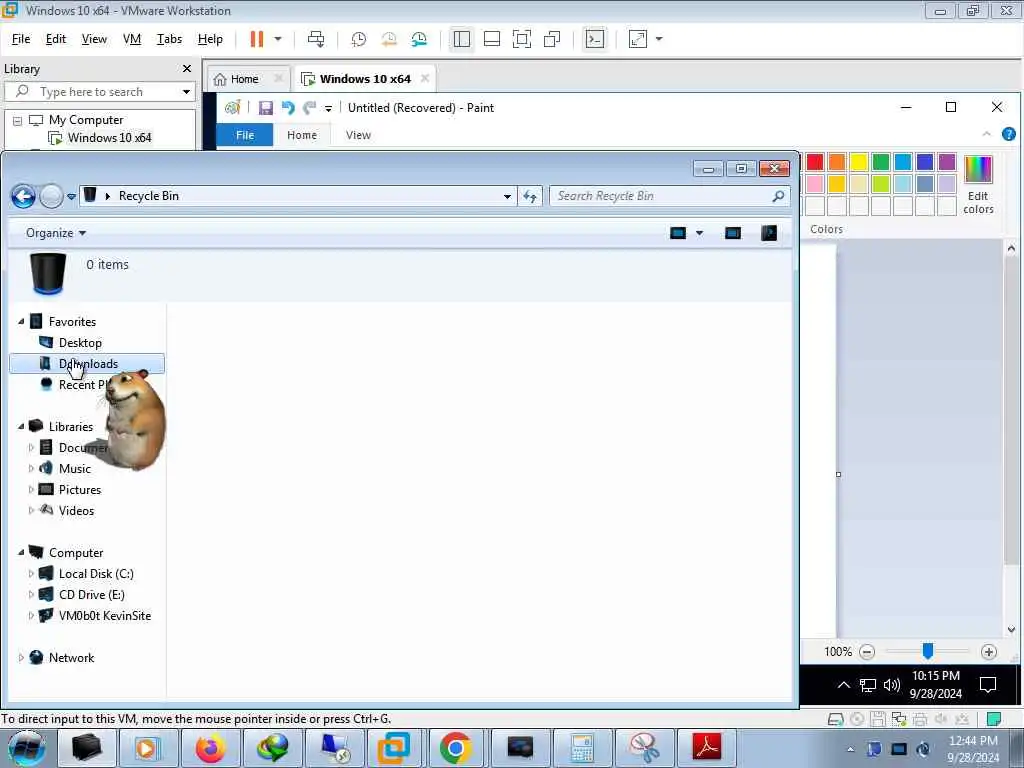Screen dimensions: 1024x768
Task: Go back in Recycle Bin window
Action: [x=24, y=196]
